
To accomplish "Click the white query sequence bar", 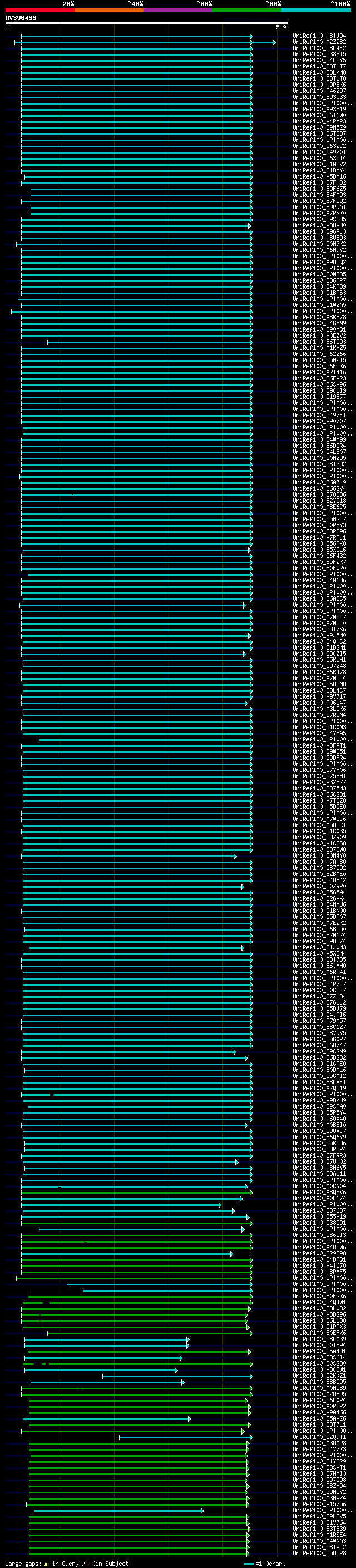I will 147,22.
